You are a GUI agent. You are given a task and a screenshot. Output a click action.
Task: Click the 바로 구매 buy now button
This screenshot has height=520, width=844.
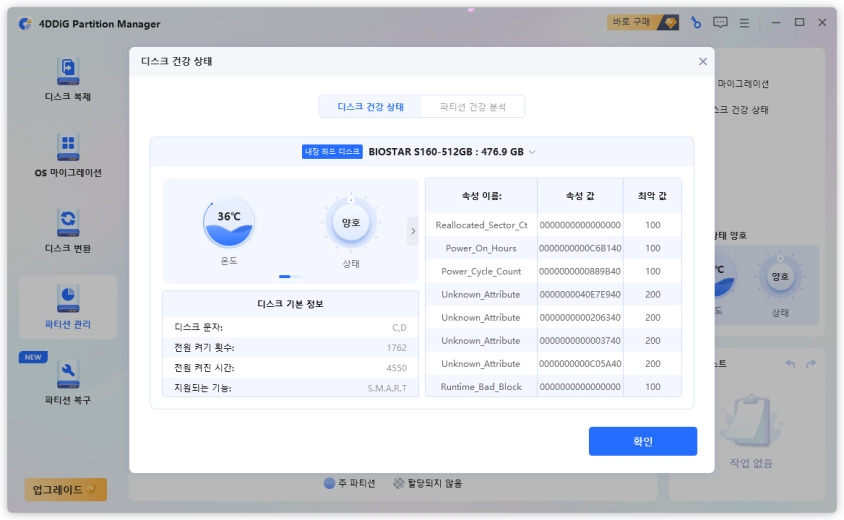643,22
